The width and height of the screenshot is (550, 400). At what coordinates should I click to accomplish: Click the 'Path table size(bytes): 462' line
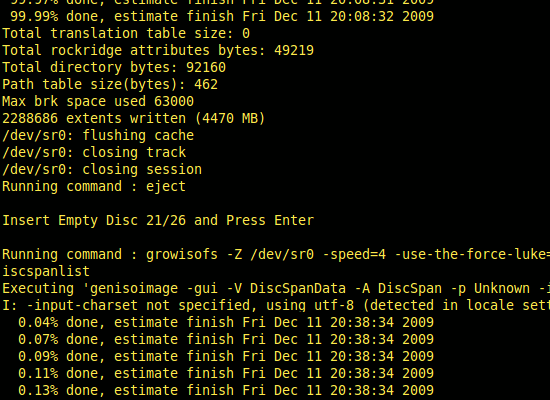110,84
